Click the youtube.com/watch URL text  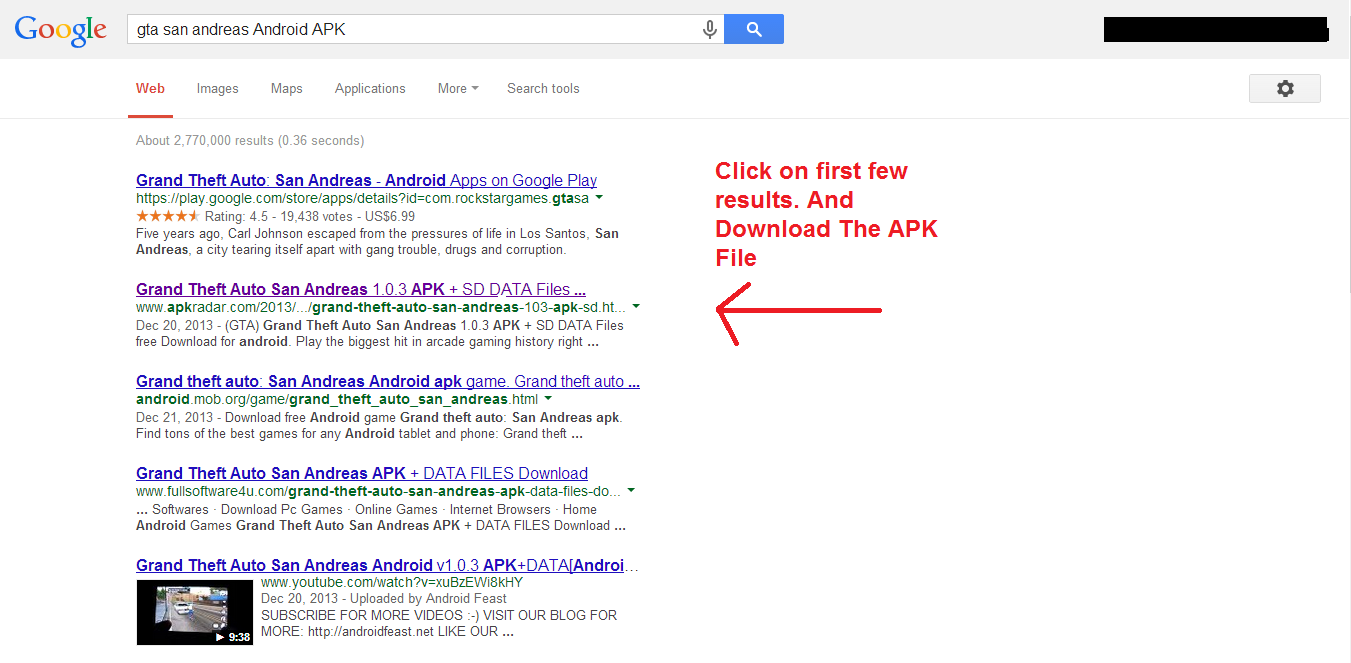pyautogui.click(x=392, y=582)
